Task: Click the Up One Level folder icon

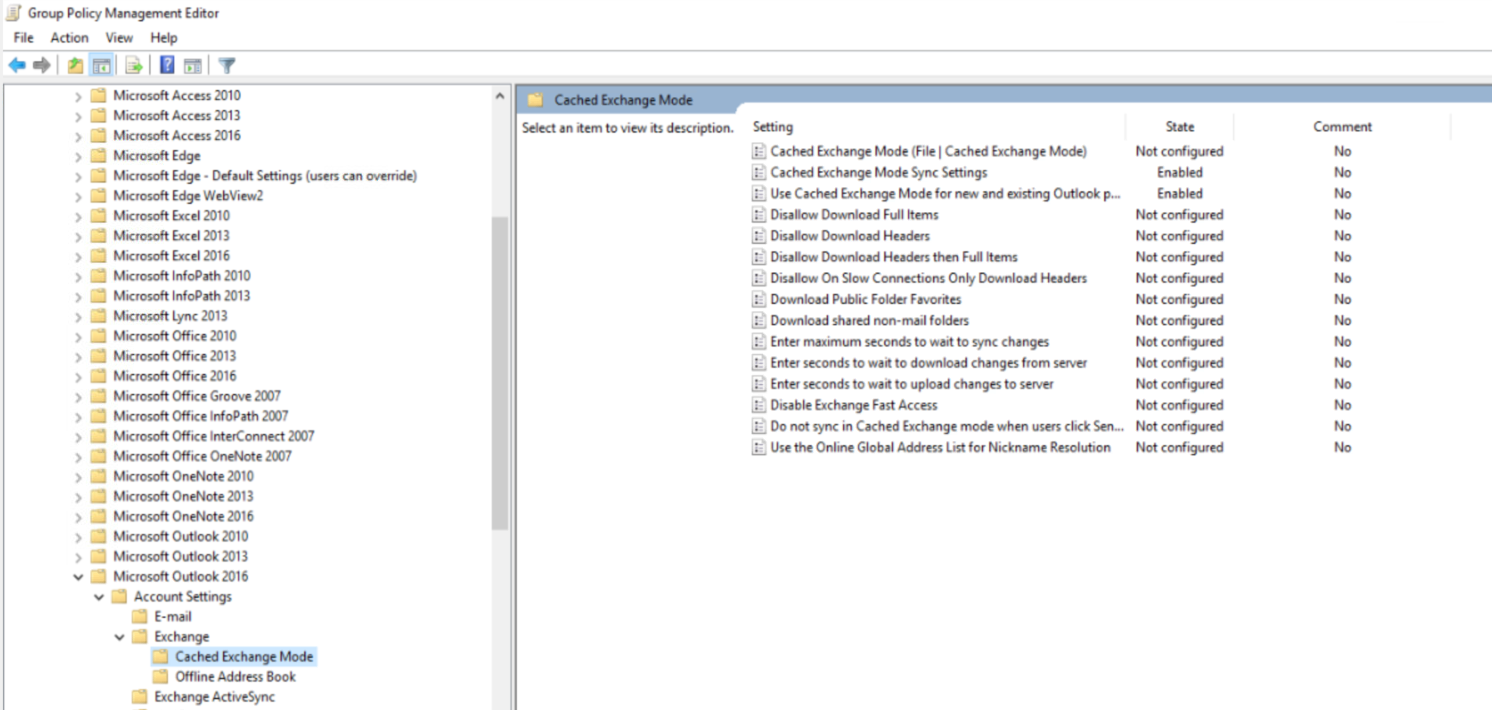Action: pos(75,66)
